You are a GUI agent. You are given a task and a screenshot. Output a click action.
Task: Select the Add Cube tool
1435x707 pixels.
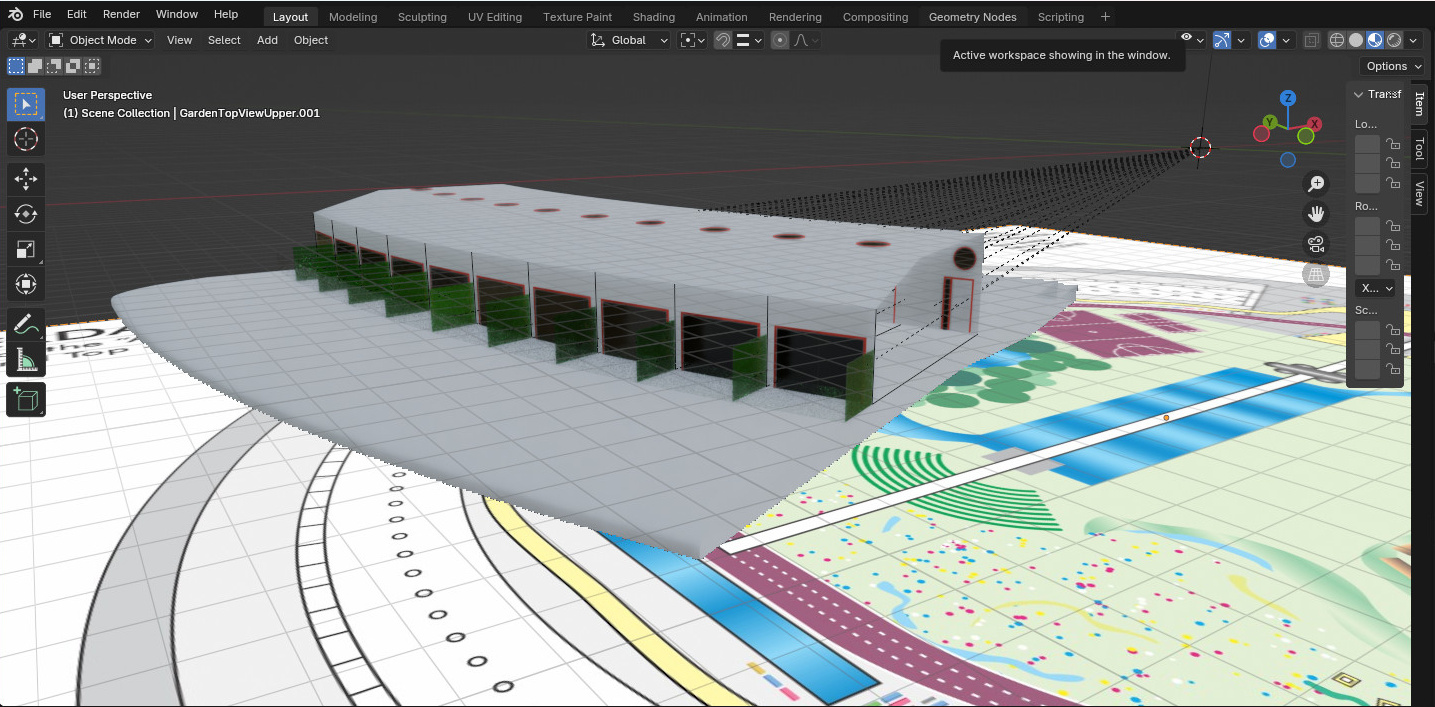coord(26,400)
